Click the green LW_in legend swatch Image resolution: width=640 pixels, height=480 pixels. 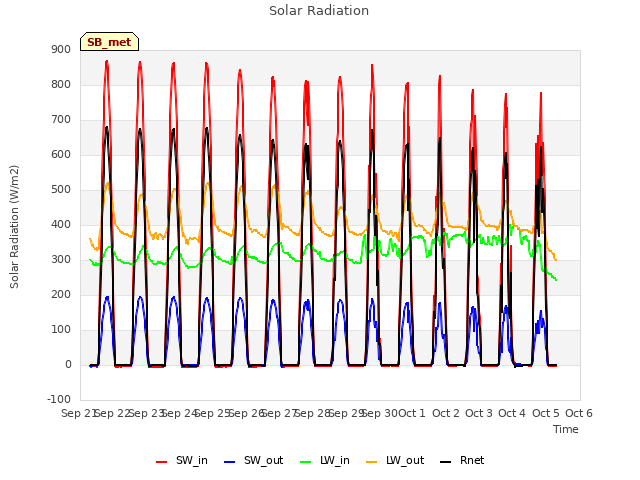(x=306, y=462)
